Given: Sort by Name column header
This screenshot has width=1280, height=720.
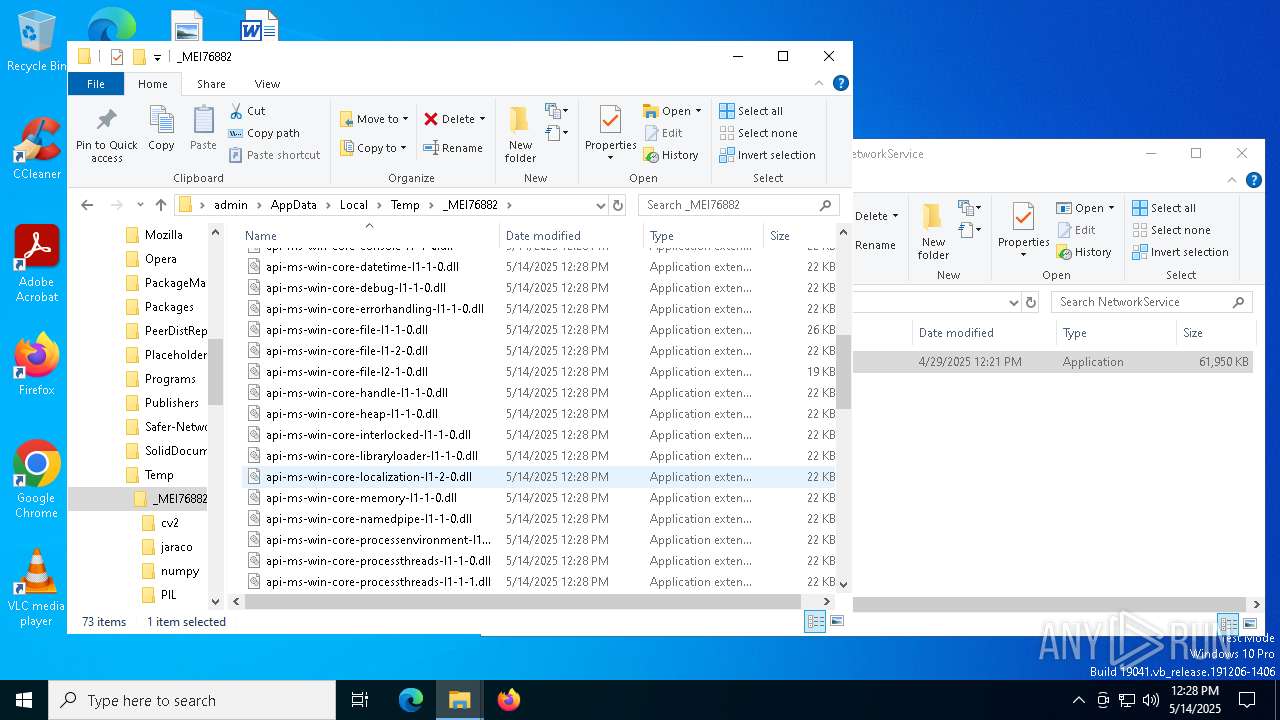Looking at the screenshot, I should tap(369, 236).
